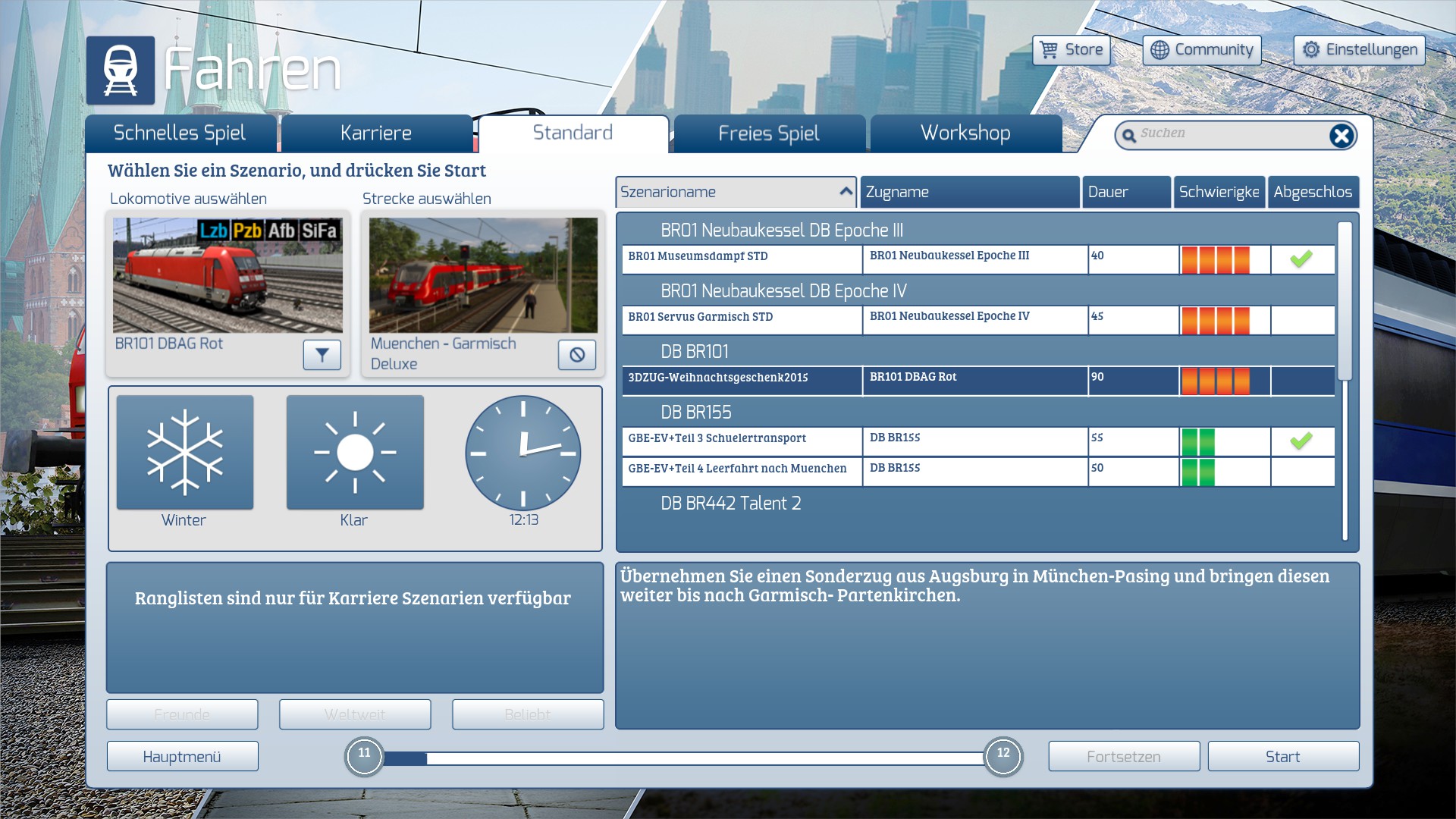This screenshot has width=1456, height=819.
Task: Sort list by Zugname column header
Action: pyautogui.click(x=968, y=192)
